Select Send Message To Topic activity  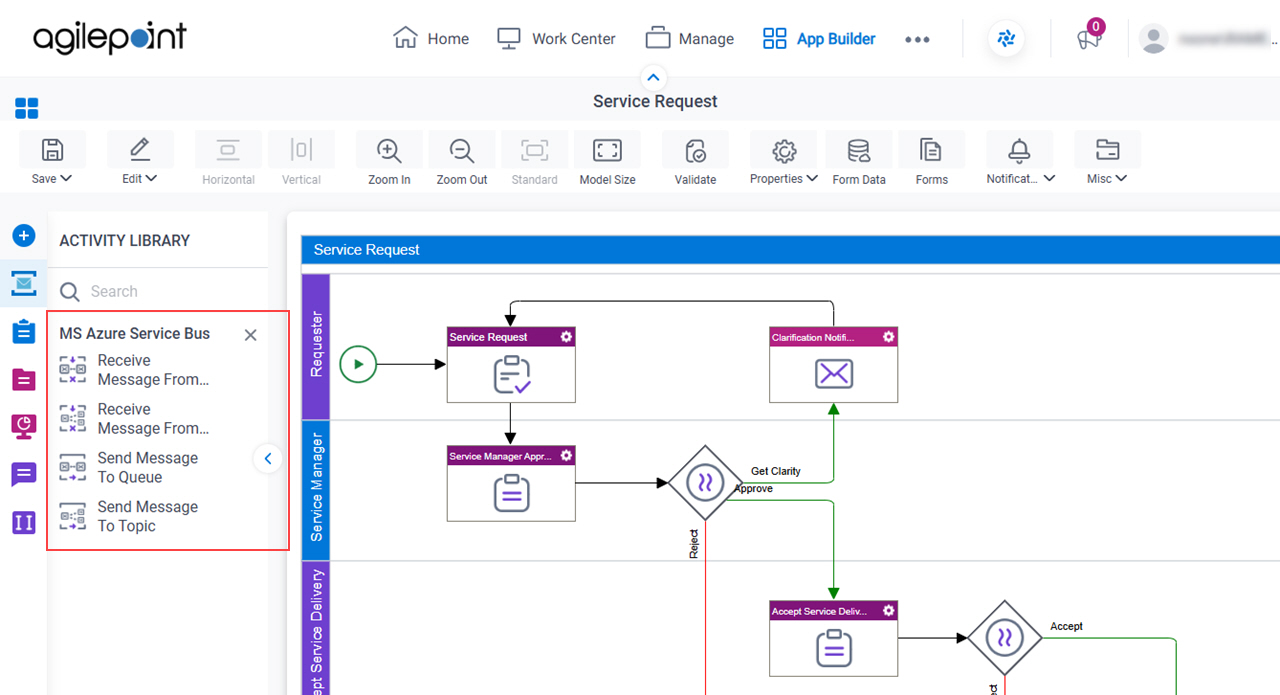coord(129,517)
